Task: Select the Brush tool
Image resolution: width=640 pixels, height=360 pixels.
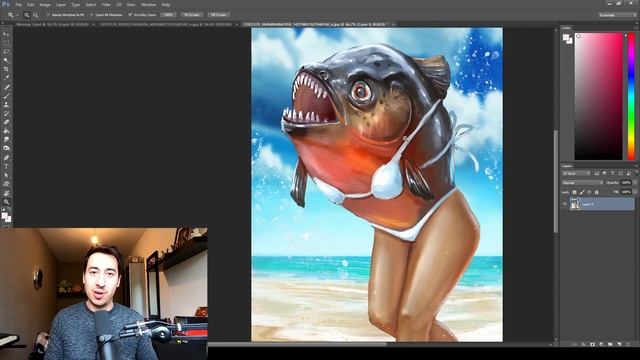Action: (x=6, y=96)
